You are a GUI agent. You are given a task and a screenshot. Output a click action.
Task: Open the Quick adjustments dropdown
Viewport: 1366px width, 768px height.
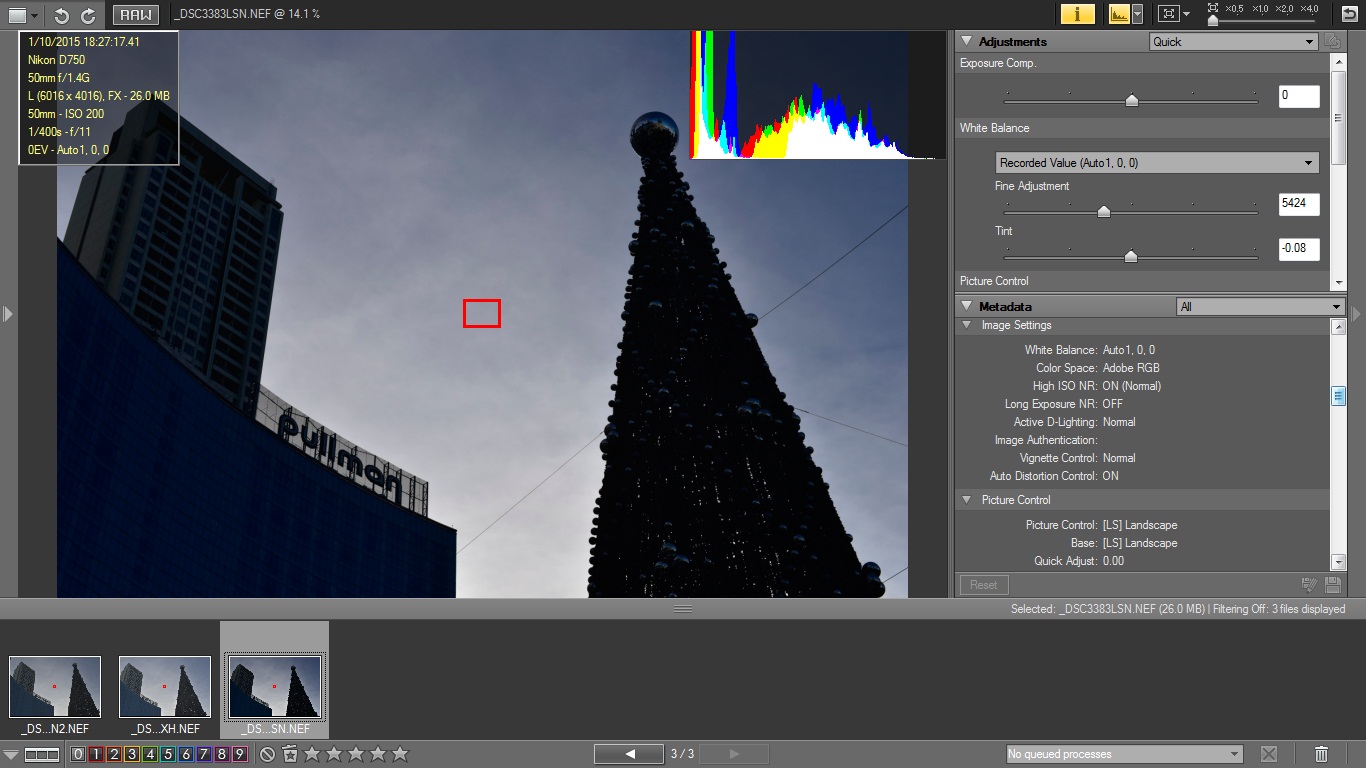point(1233,42)
